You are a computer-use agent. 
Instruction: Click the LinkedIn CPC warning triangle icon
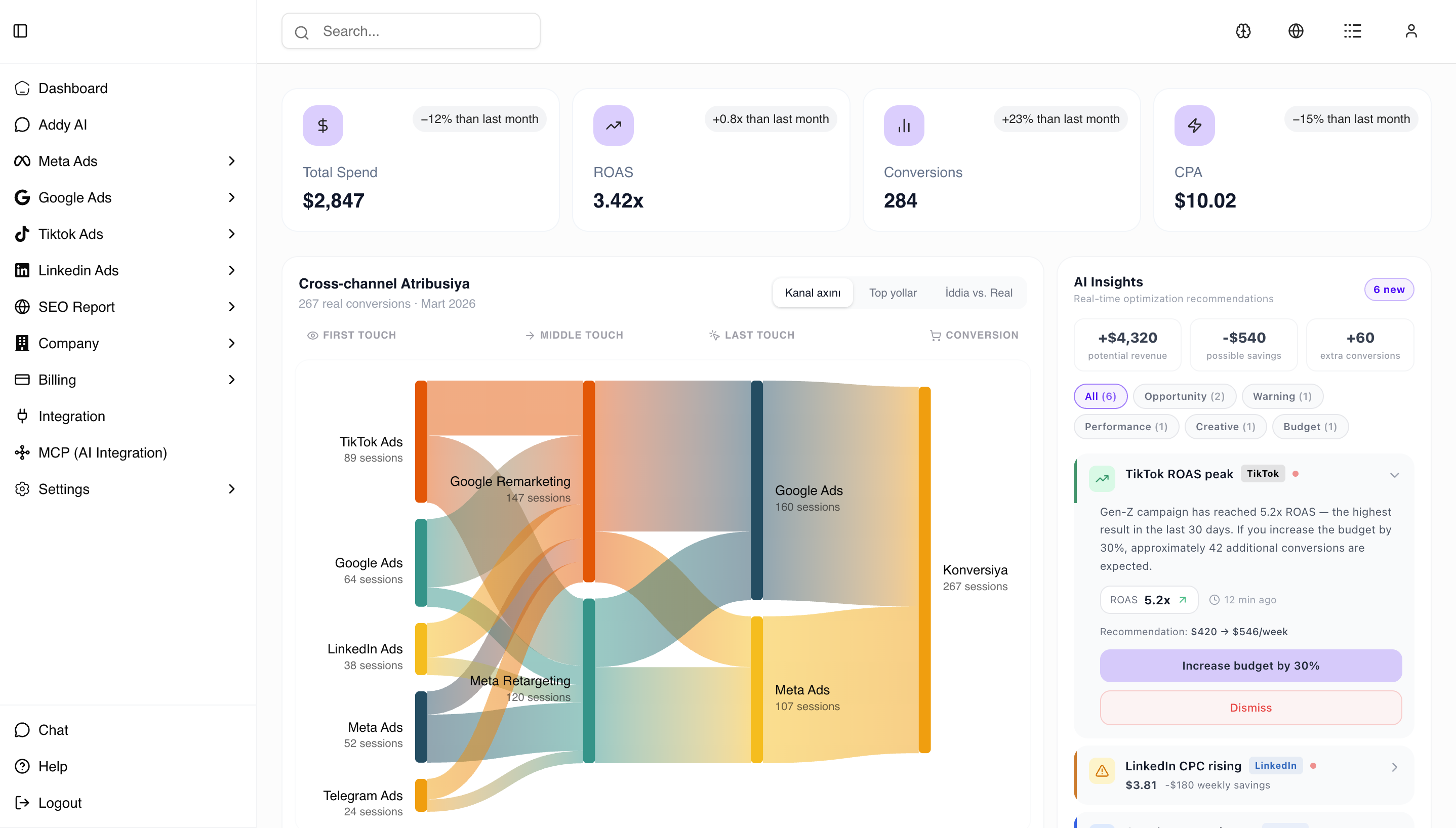pos(1102,771)
